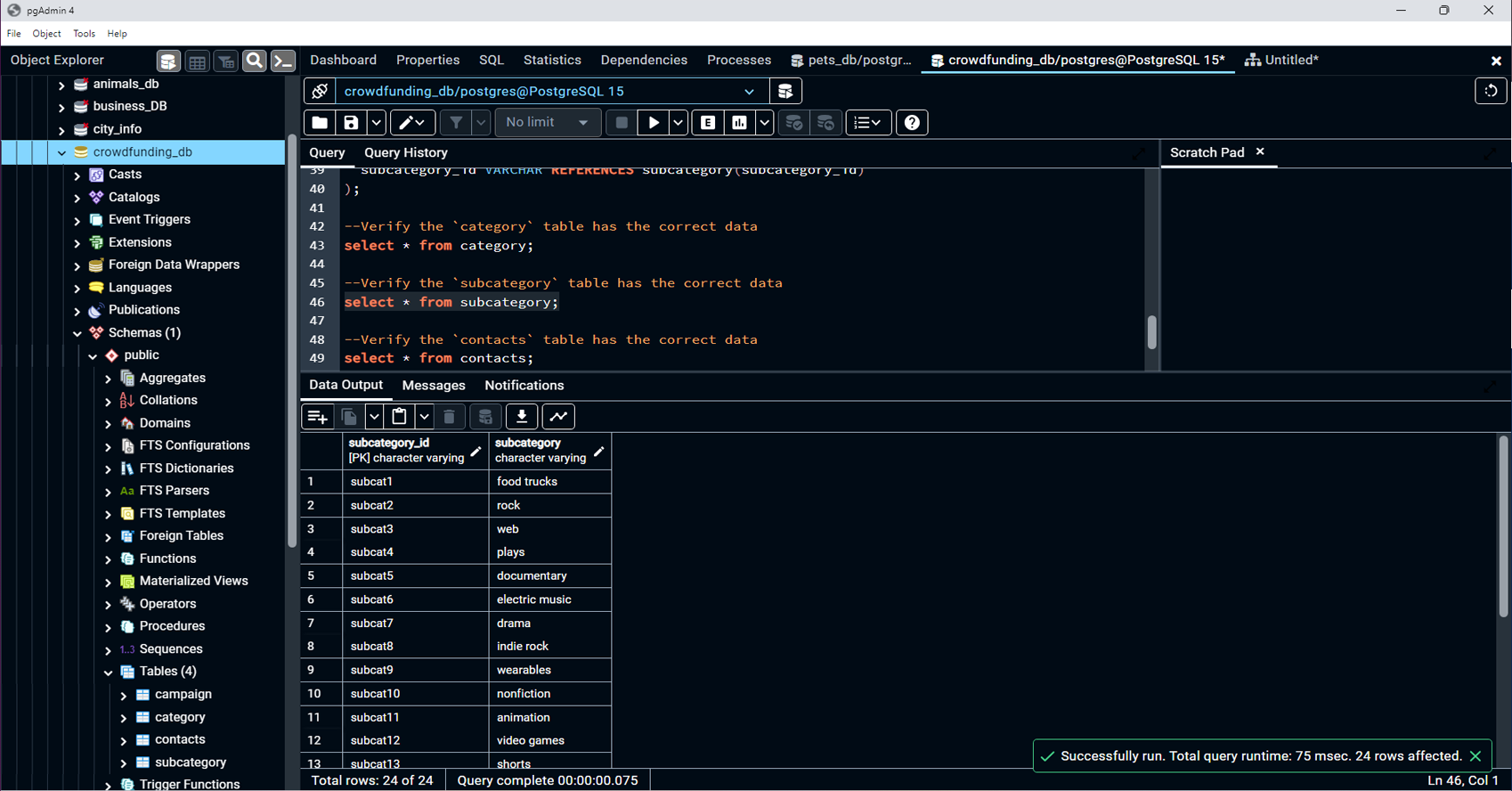Image resolution: width=1512 pixels, height=791 pixels.
Task: Open the No limit rows dropdown
Action: (x=547, y=123)
